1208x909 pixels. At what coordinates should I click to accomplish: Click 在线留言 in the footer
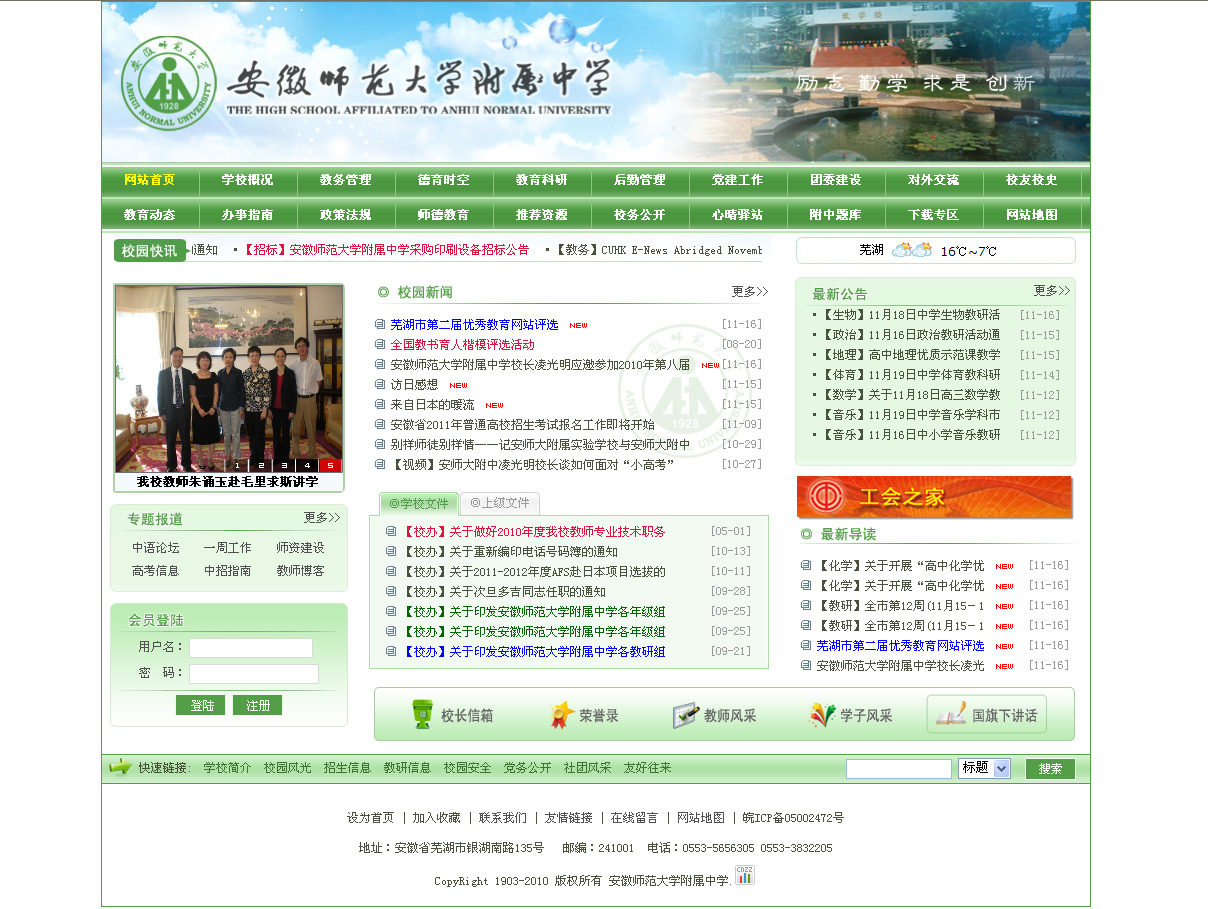pos(635,818)
